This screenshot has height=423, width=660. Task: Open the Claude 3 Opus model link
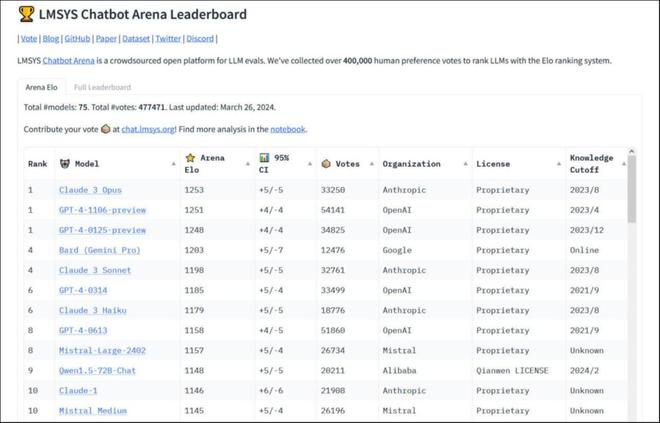[90, 190]
